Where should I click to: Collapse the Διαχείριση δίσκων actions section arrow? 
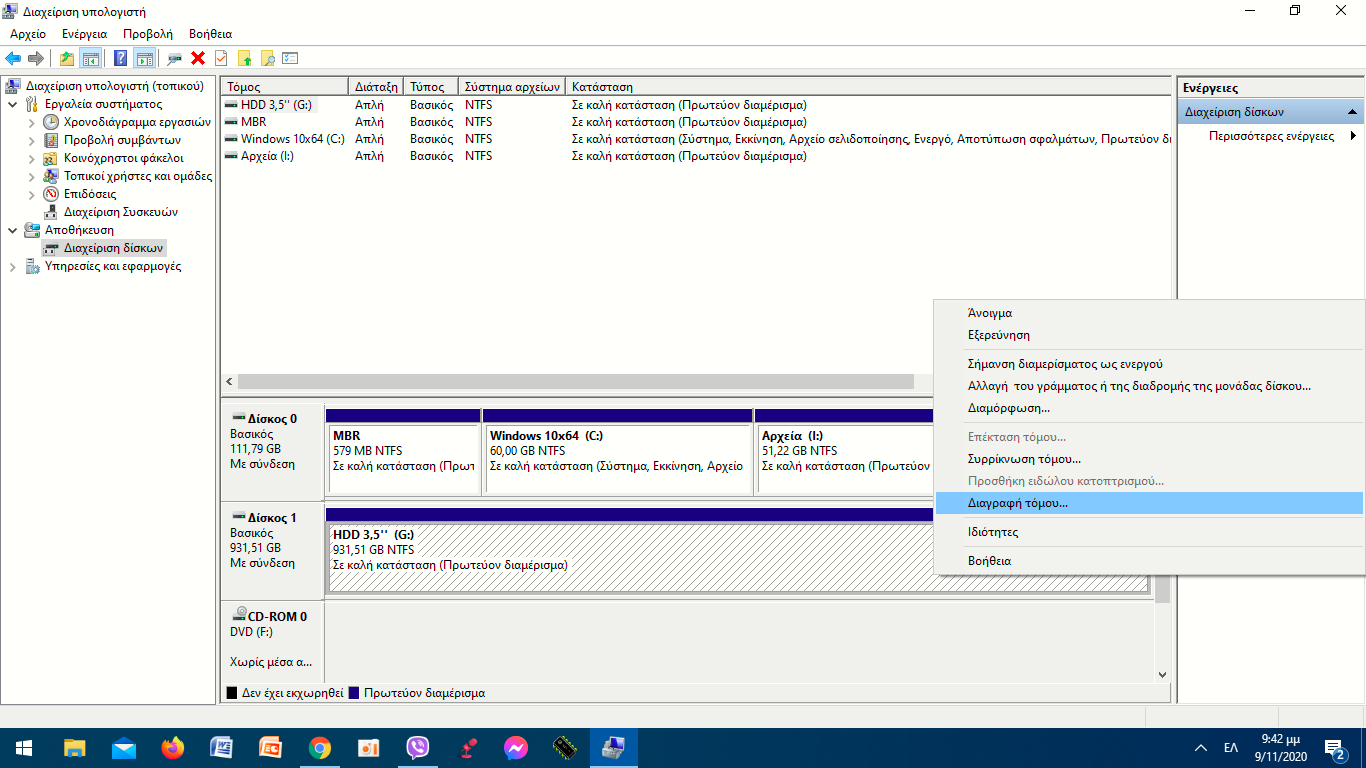[x=1353, y=112]
